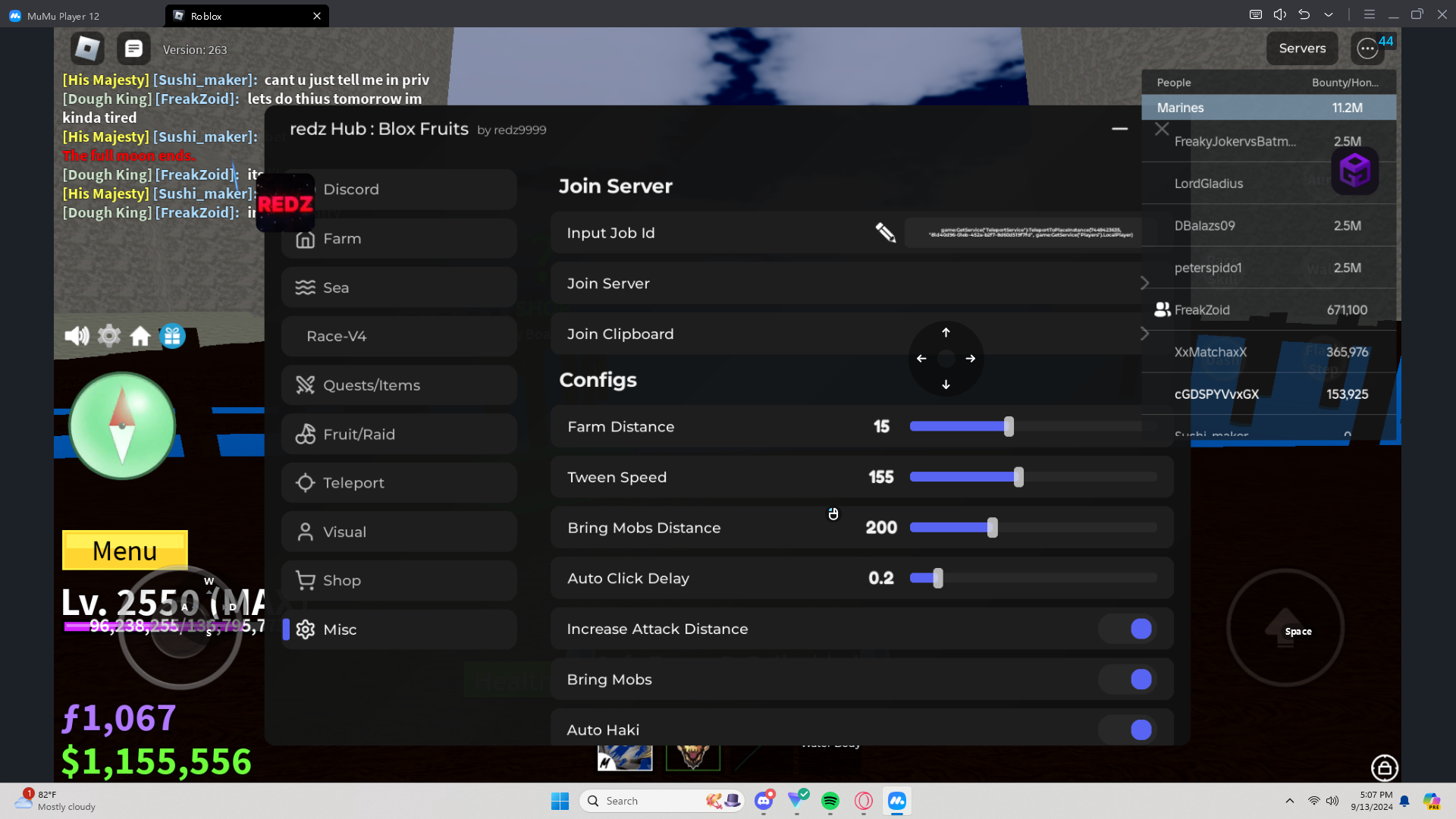The image size is (1456, 819).
Task: Click the Input Job Id text field
Action: click(1031, 233)
